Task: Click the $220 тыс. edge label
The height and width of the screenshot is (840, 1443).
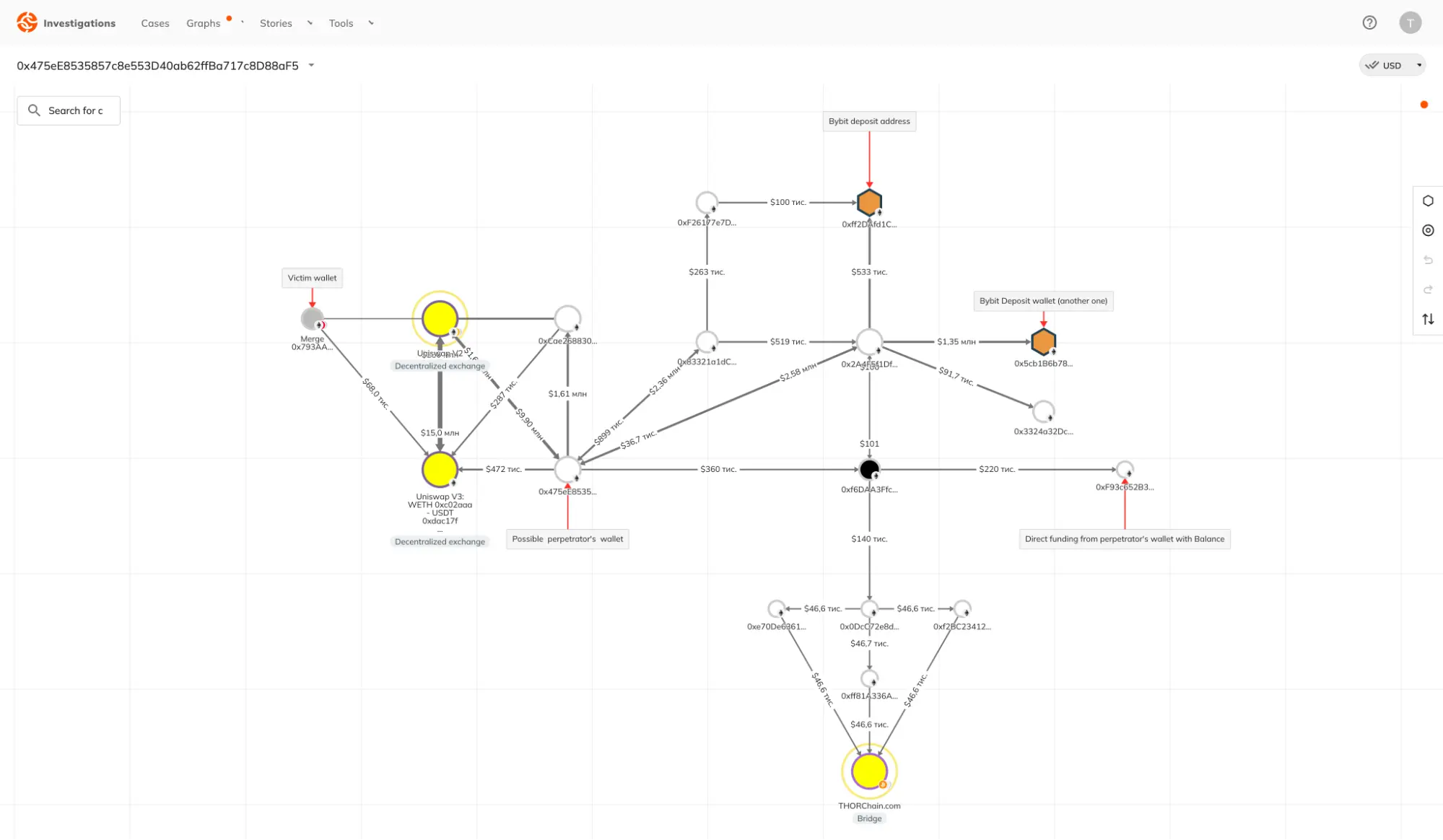Action: coord(997,469)
